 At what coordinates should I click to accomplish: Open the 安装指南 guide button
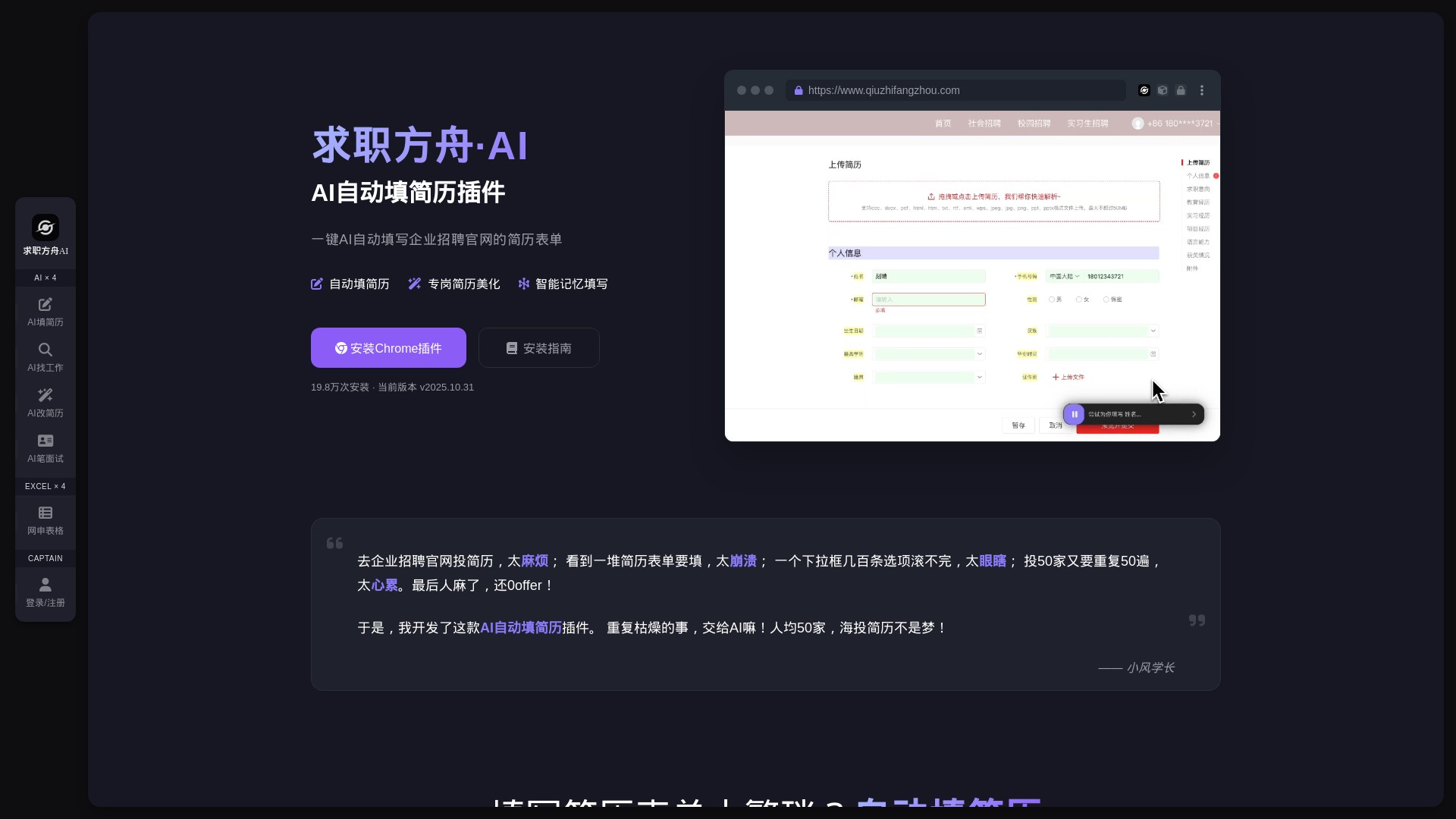point(538,348)
